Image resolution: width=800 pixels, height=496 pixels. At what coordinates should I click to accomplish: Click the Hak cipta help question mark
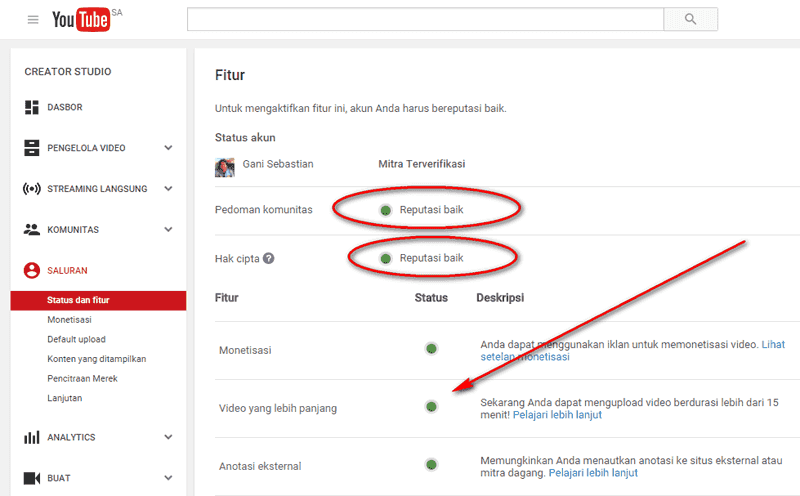[269, 258]
